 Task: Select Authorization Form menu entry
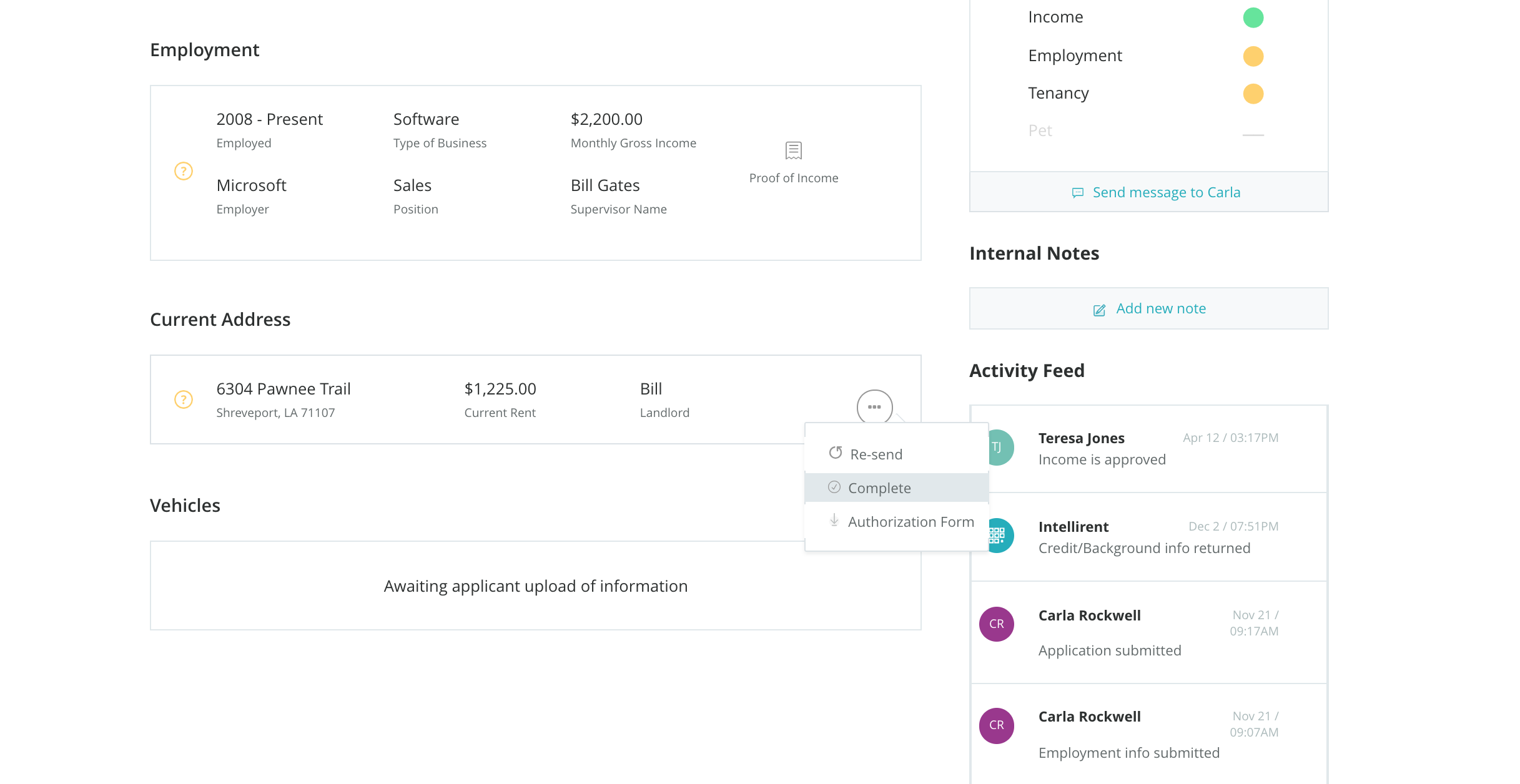point(911,522)
